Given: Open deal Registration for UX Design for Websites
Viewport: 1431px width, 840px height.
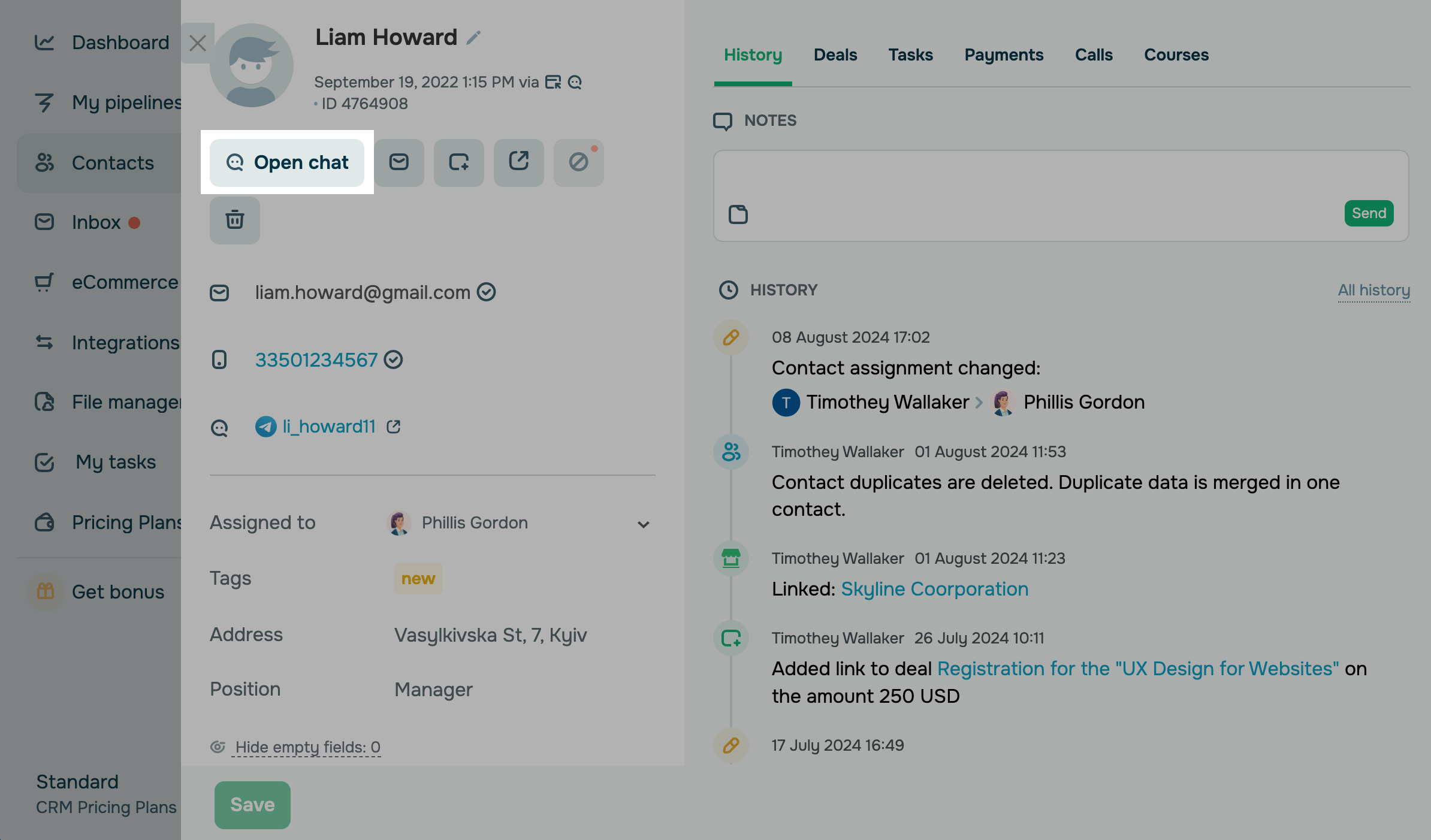Looking at the screenshot, I should pyautogui.click(x=1138, y=669).
